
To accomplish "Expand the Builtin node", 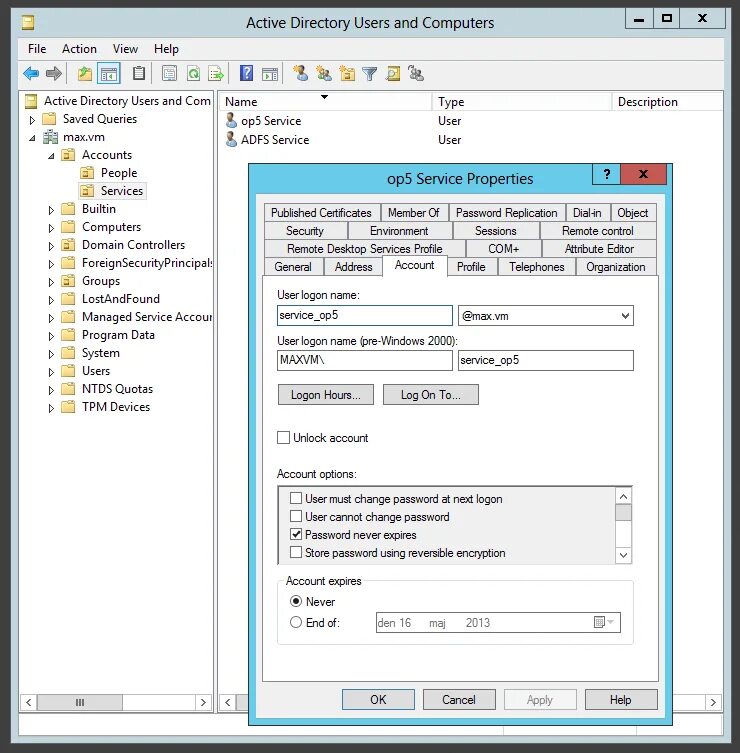I will (51, 210).
